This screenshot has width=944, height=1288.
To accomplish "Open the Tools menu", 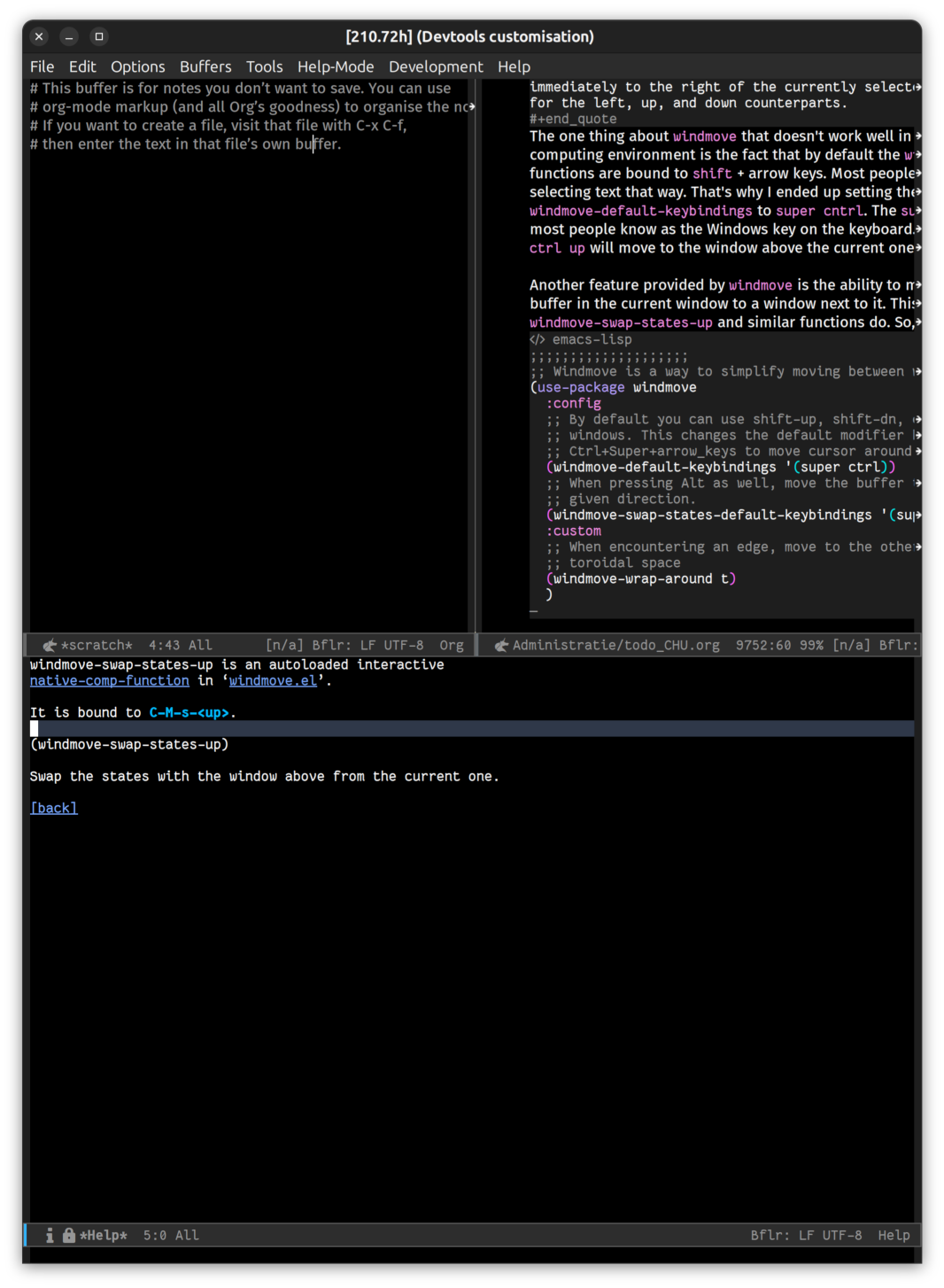I will pyautogui.click(x=264, y=66).
